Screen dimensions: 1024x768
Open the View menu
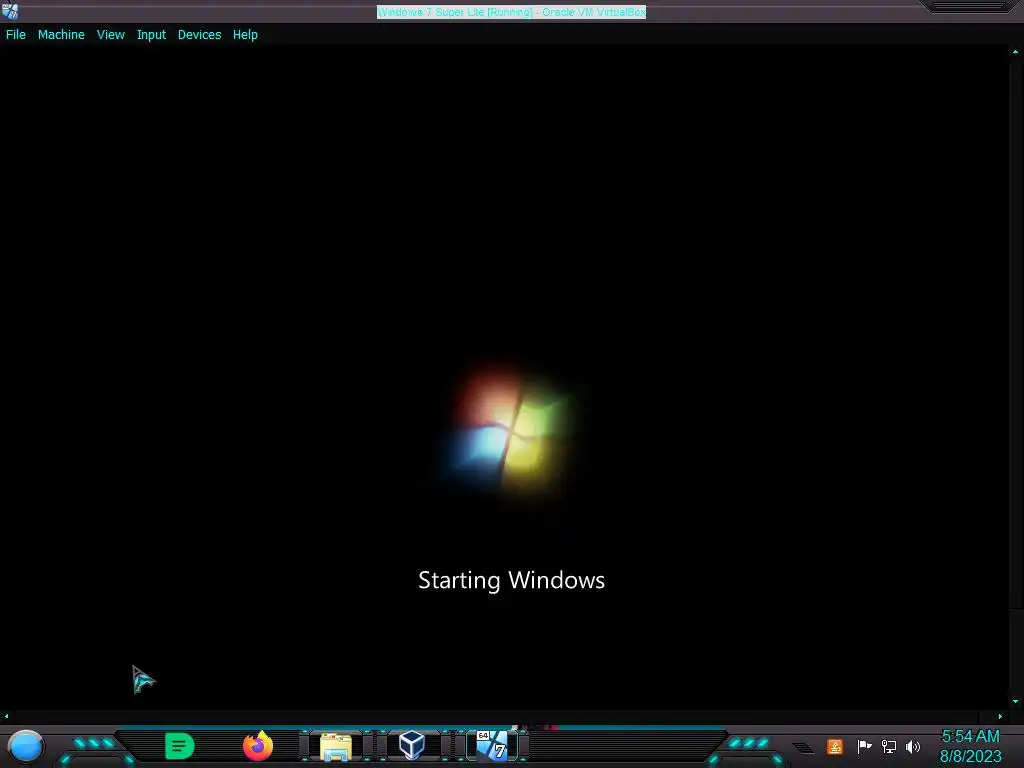click(110, 35)
